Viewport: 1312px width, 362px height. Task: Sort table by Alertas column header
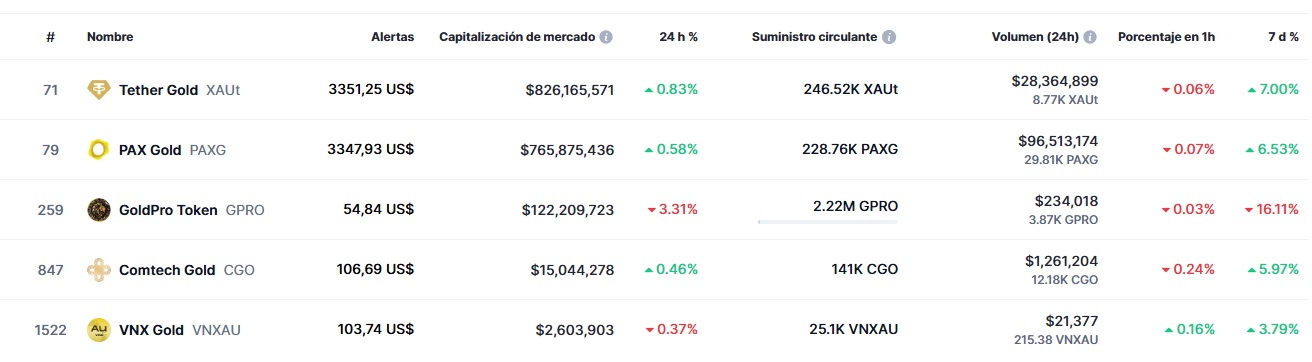392,37
